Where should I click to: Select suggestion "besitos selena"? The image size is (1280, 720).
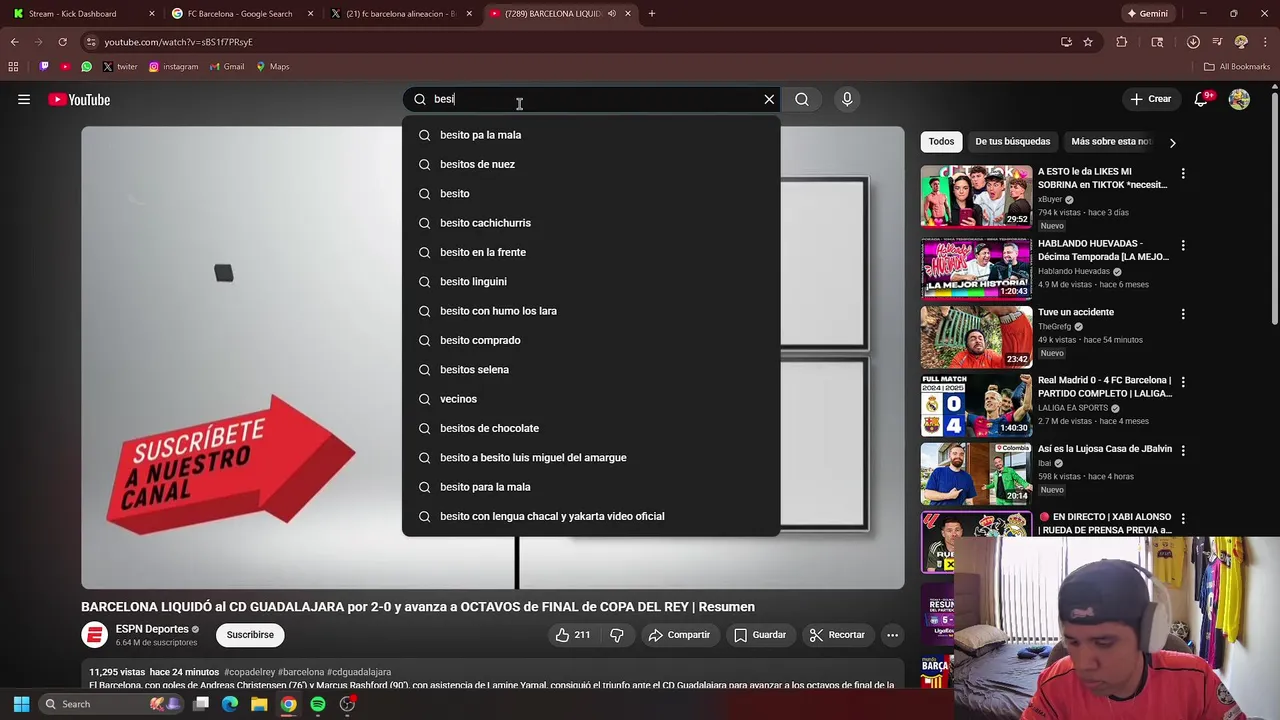(591, 370)
